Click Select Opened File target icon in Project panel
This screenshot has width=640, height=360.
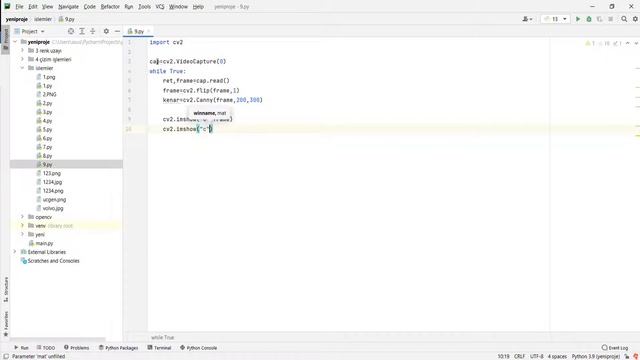(x=71, y=31)
